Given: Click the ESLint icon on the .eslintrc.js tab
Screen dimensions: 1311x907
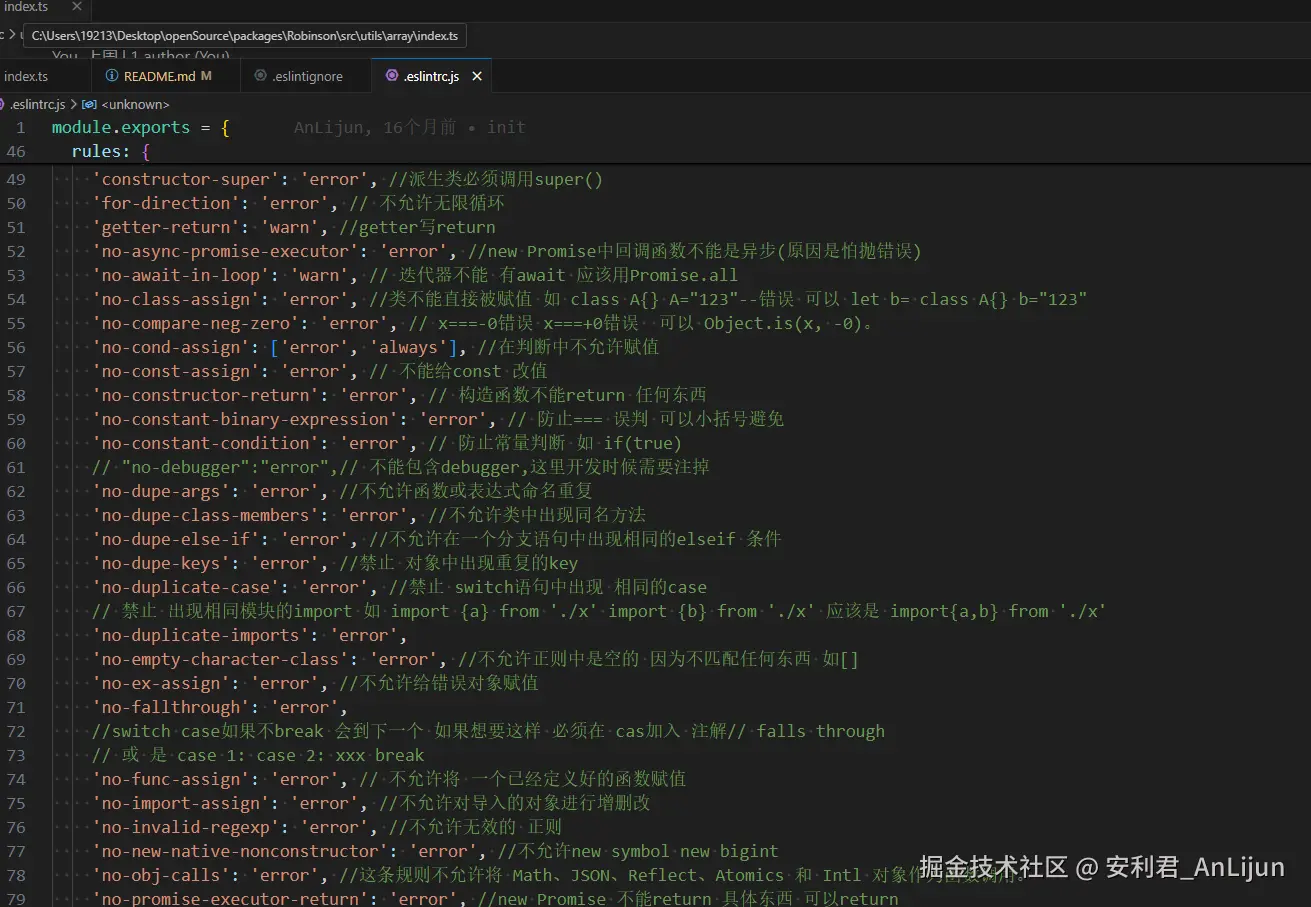Looking at the screenshot, I should point(392,76).
